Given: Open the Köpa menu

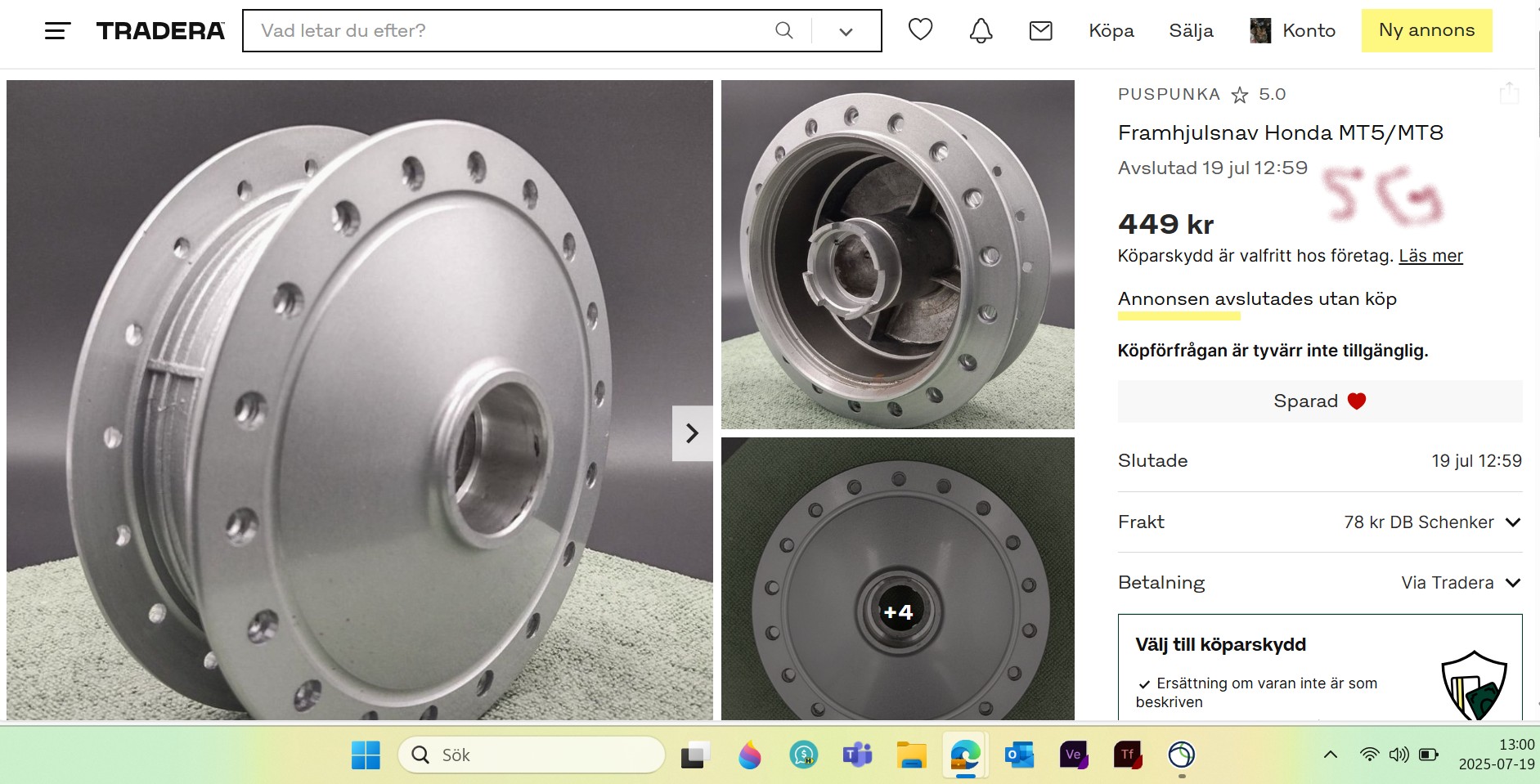Looking at the screenshot, I should coord(1111,31).
